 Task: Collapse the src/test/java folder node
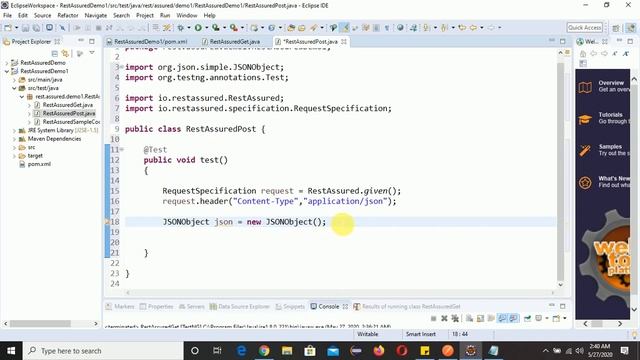(14, 88)
